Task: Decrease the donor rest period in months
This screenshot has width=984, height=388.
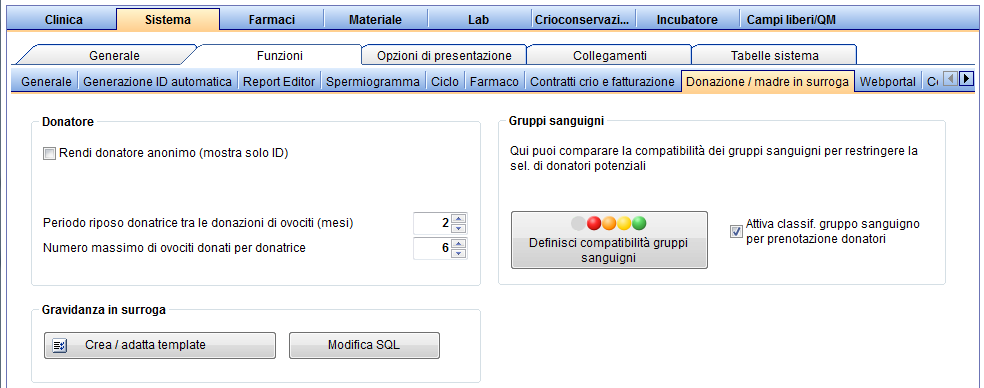Action: [x=459, y=227]
